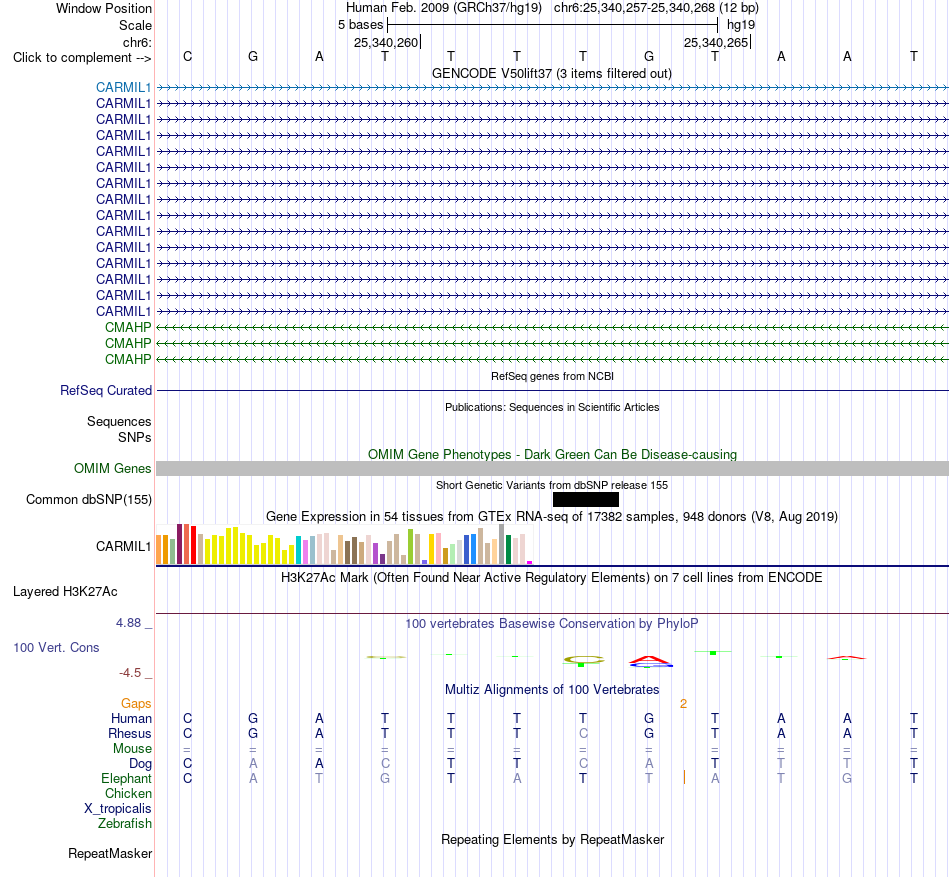Click the SNPs track label
Image resolution: width=950 pixels, height=877 pixels.
pos(135,437)
